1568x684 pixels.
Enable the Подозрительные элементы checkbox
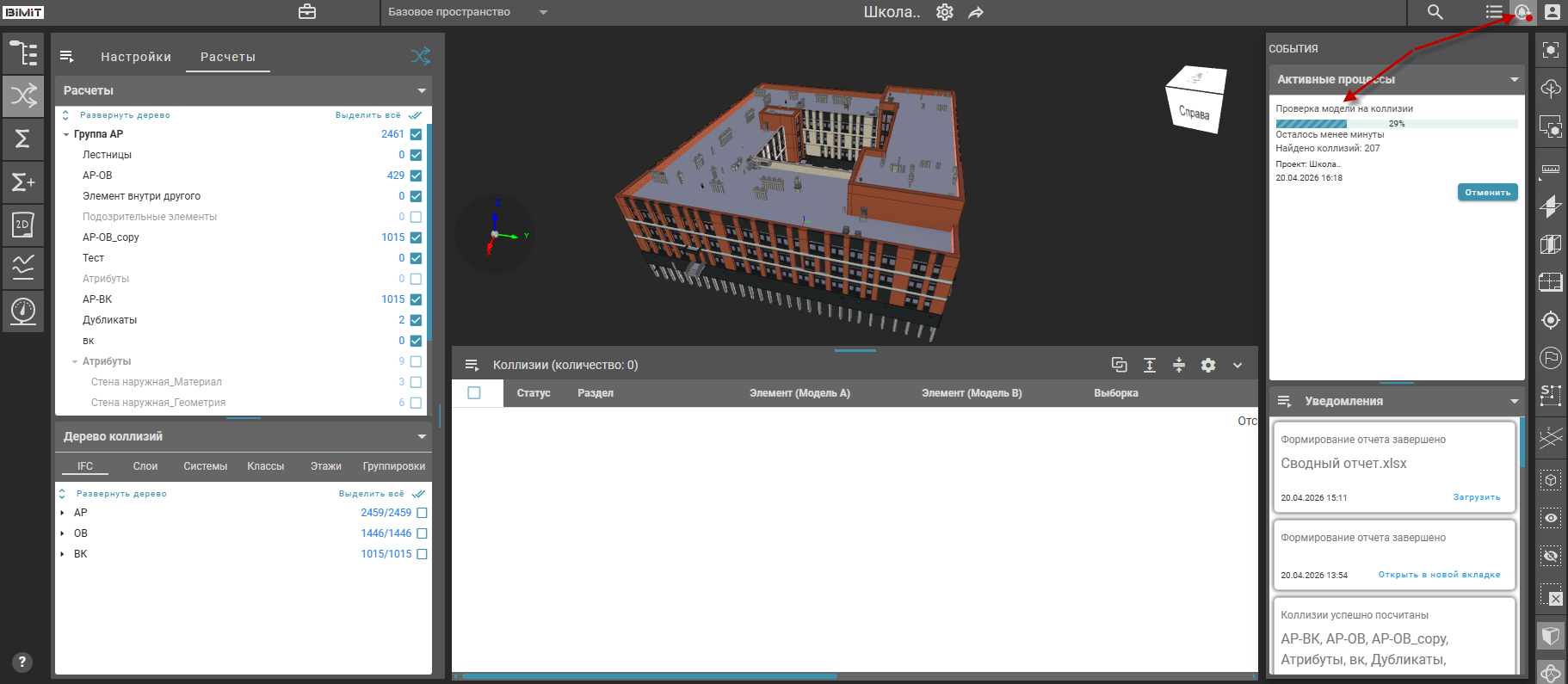(417, 217)
